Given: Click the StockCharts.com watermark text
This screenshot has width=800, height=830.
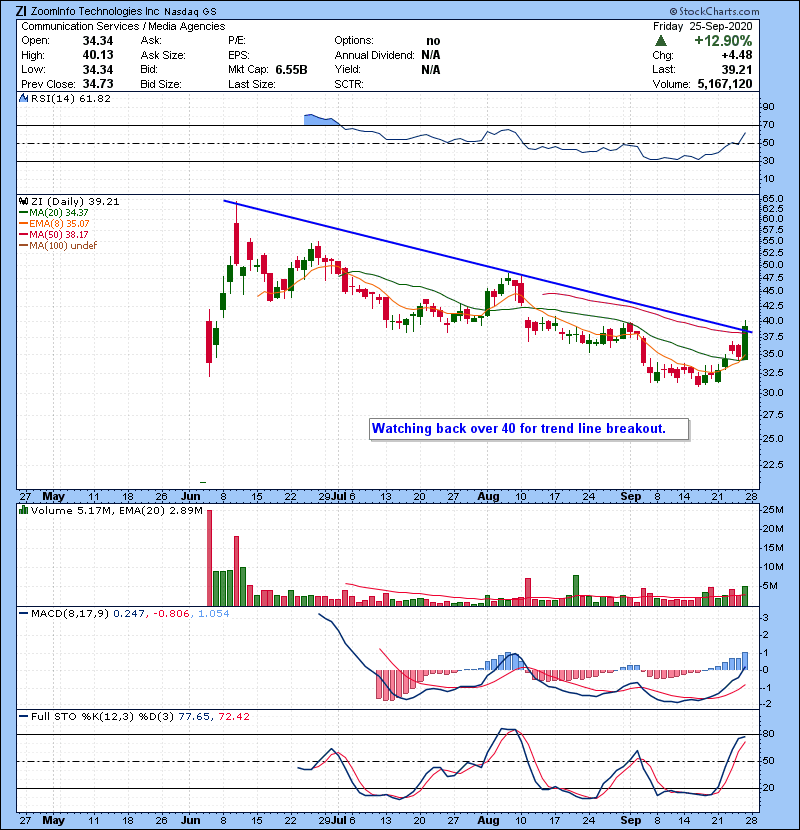Looking at the screenshot, I should point(714,11).
